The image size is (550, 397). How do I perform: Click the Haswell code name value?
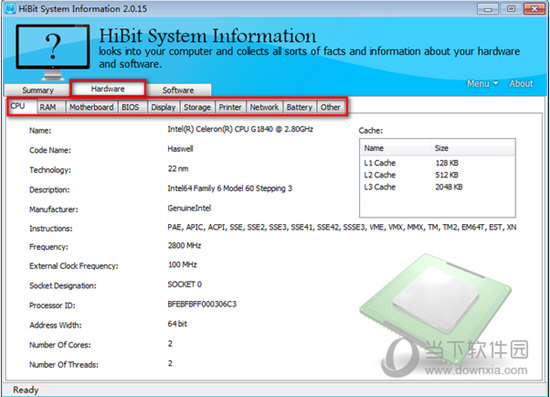(180, 149)
